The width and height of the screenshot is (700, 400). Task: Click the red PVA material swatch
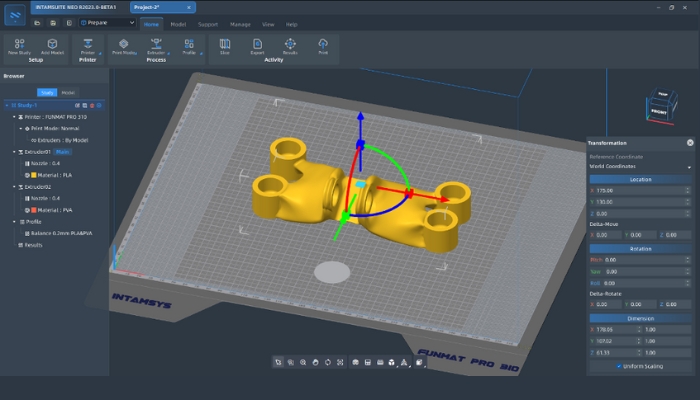(x=33, y=210)
